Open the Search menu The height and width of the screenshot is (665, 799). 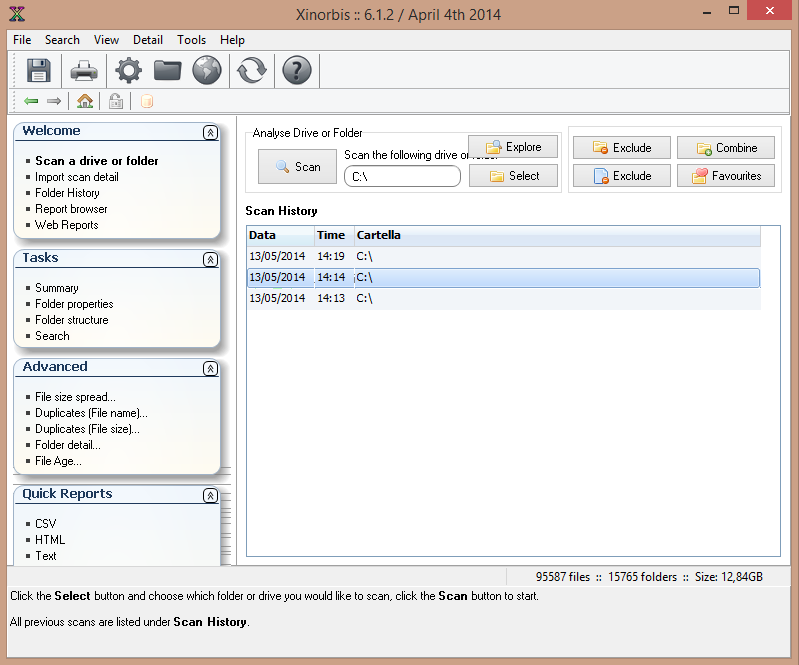point(62,40)
